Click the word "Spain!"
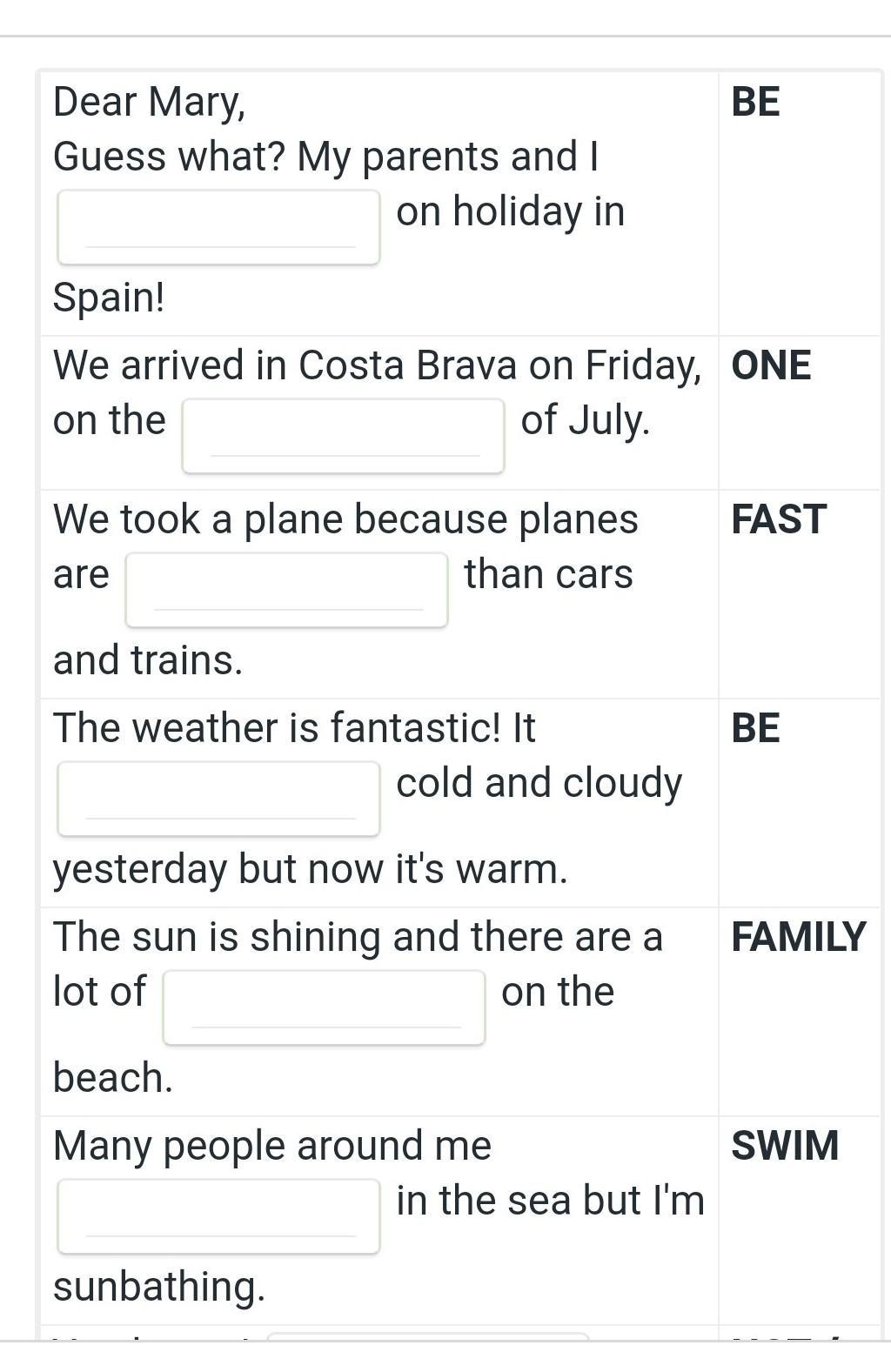 click(109, 298)
